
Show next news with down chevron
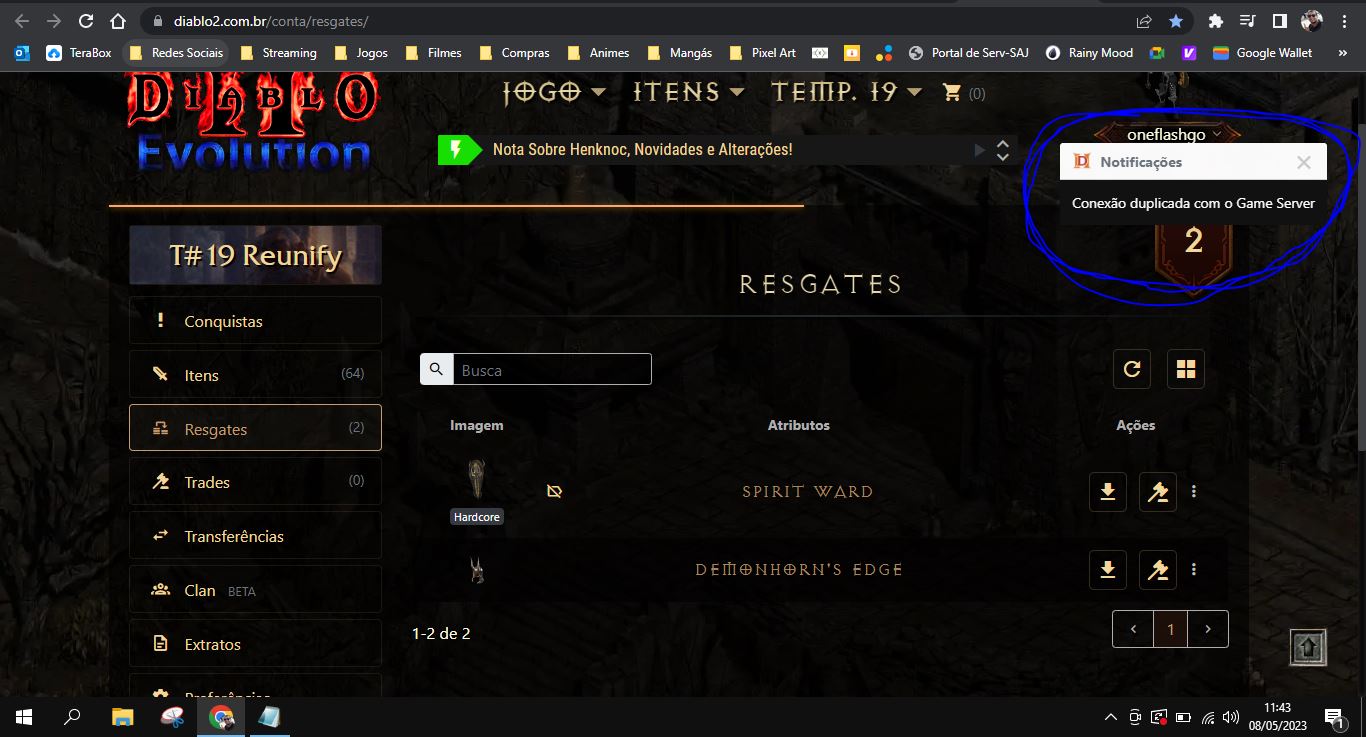(x=1003, y=157)
